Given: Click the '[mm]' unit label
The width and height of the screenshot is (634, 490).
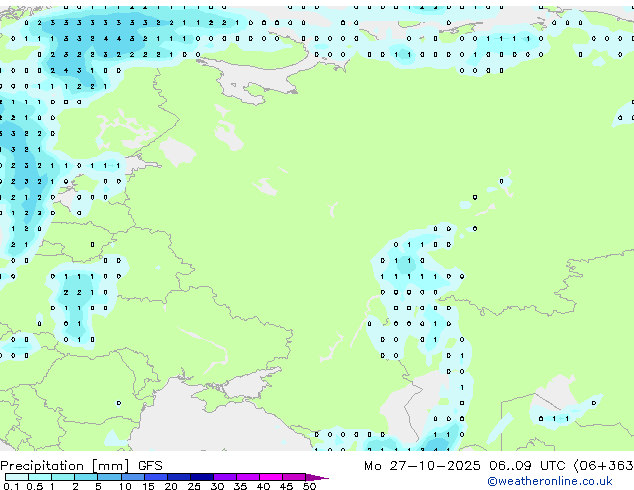Looking at the screenshot, I should pyautogui.click(x=110, y=466).
